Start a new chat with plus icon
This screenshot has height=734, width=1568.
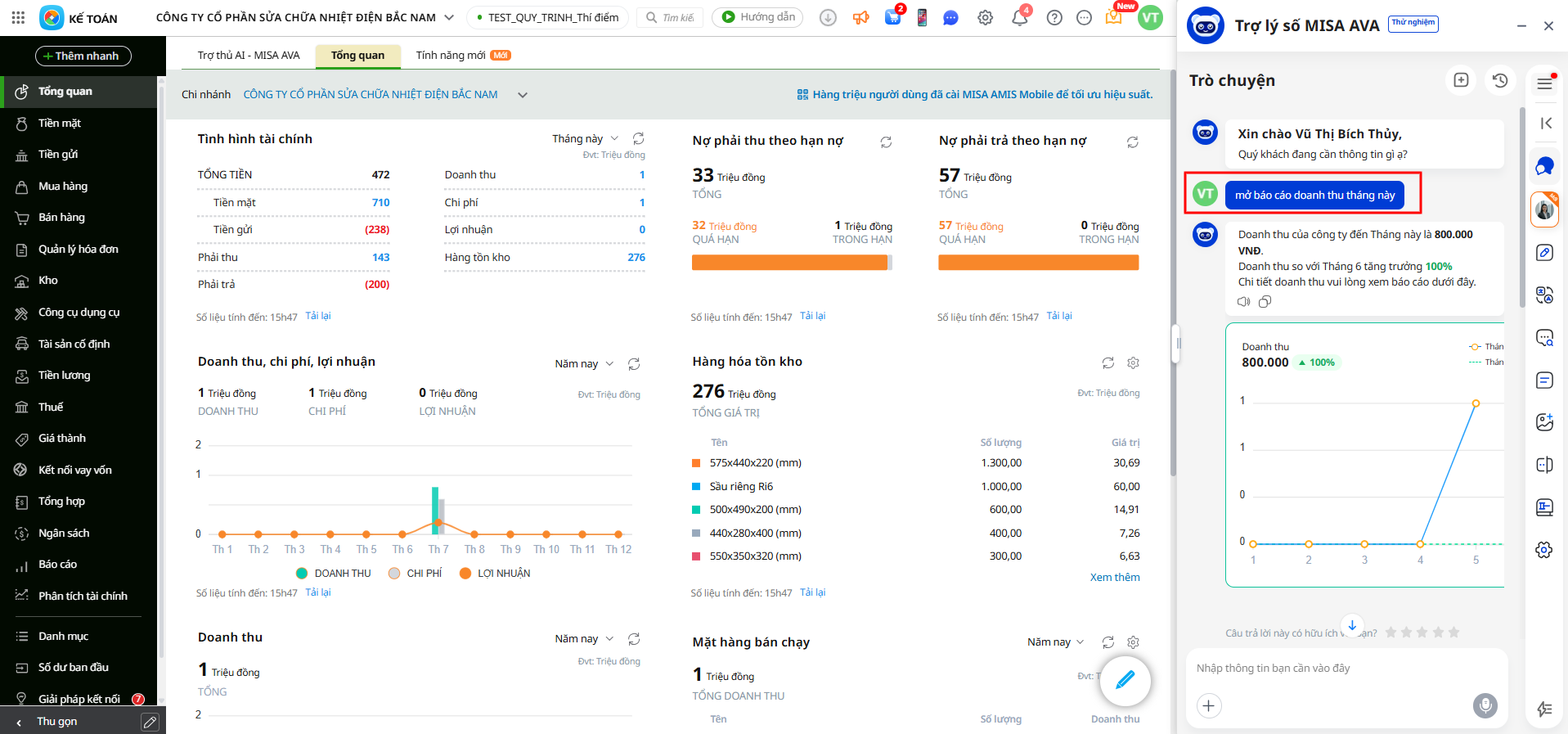coord(1461,80)
